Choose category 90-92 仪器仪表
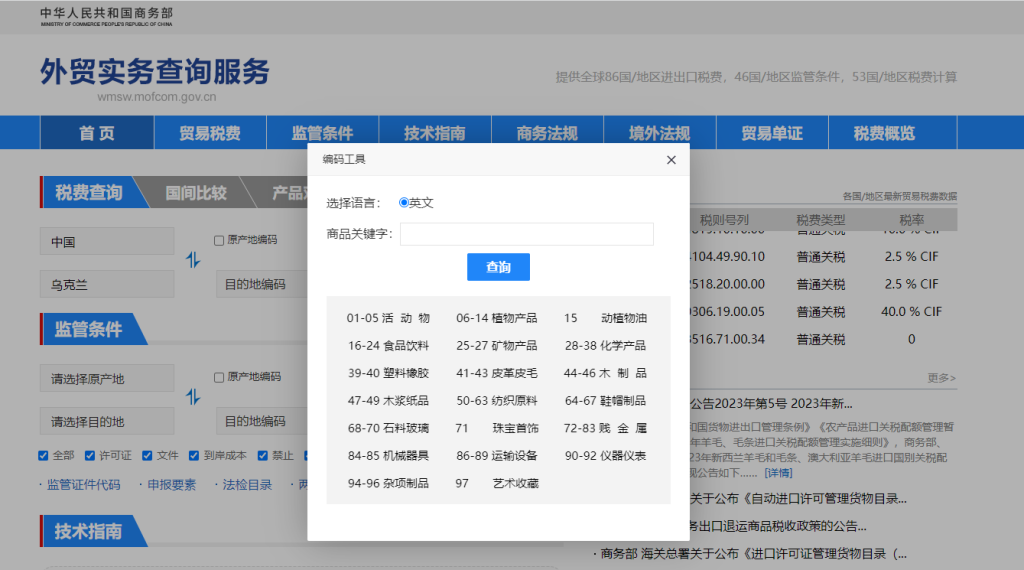The image size is (1024, 570). (605, 455)
